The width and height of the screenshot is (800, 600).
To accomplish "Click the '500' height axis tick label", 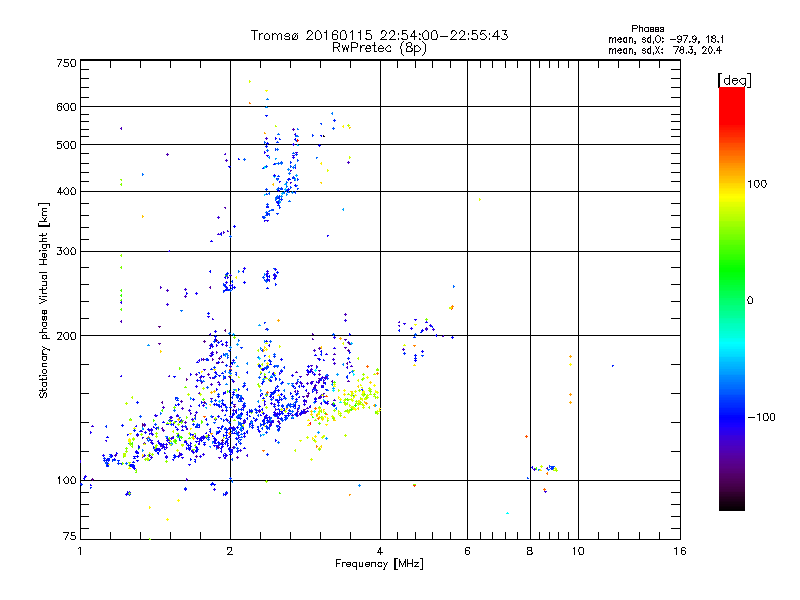I will [66, 145].
